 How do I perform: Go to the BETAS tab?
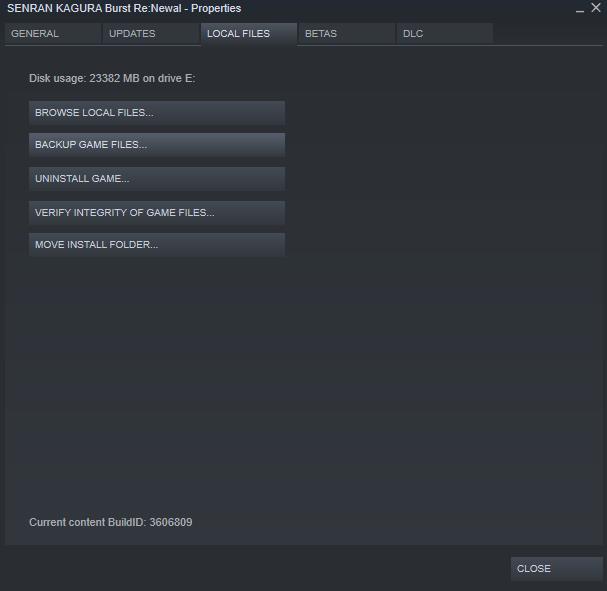[347, 34]
